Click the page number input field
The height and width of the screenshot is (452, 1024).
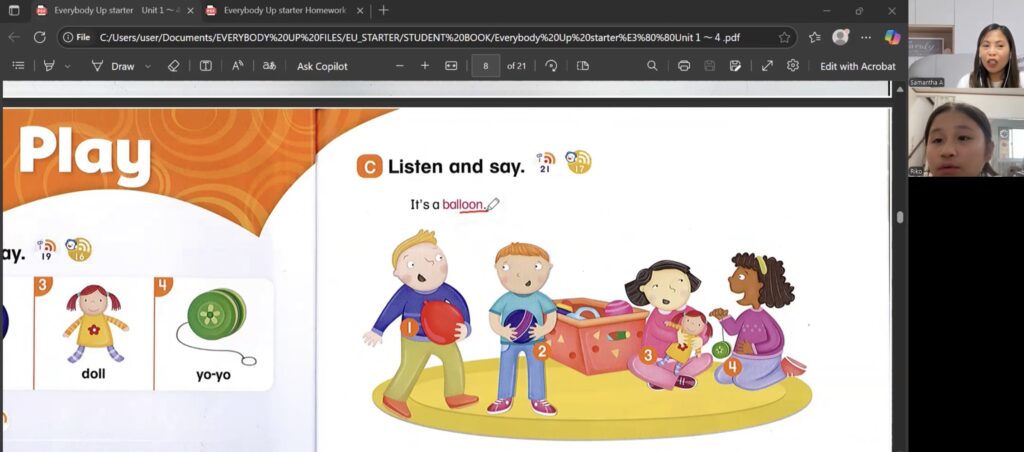click(x=485, y=66)
